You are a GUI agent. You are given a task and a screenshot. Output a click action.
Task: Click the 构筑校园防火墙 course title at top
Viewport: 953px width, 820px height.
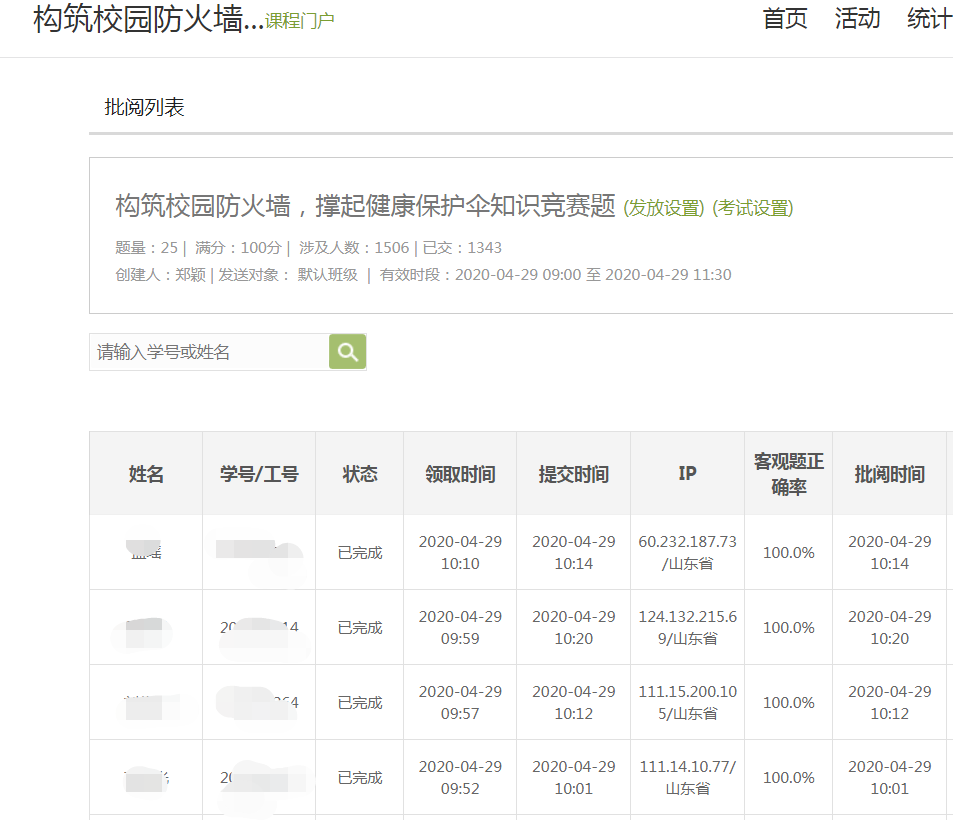(148, 20)
